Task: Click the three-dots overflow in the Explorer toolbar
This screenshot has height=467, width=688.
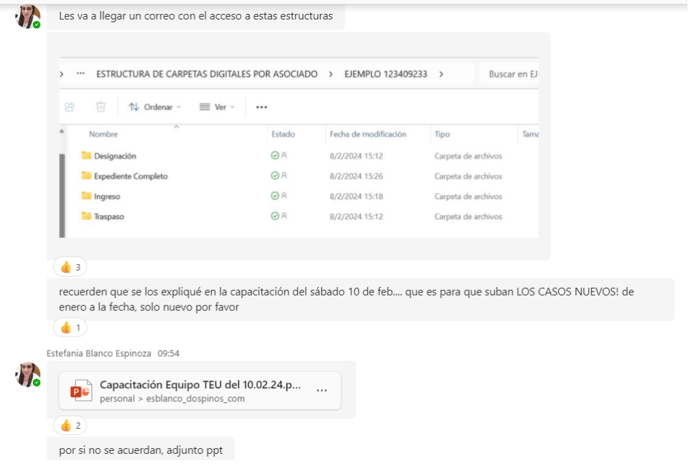Action: pyautogui.click(x=262, y=107)
